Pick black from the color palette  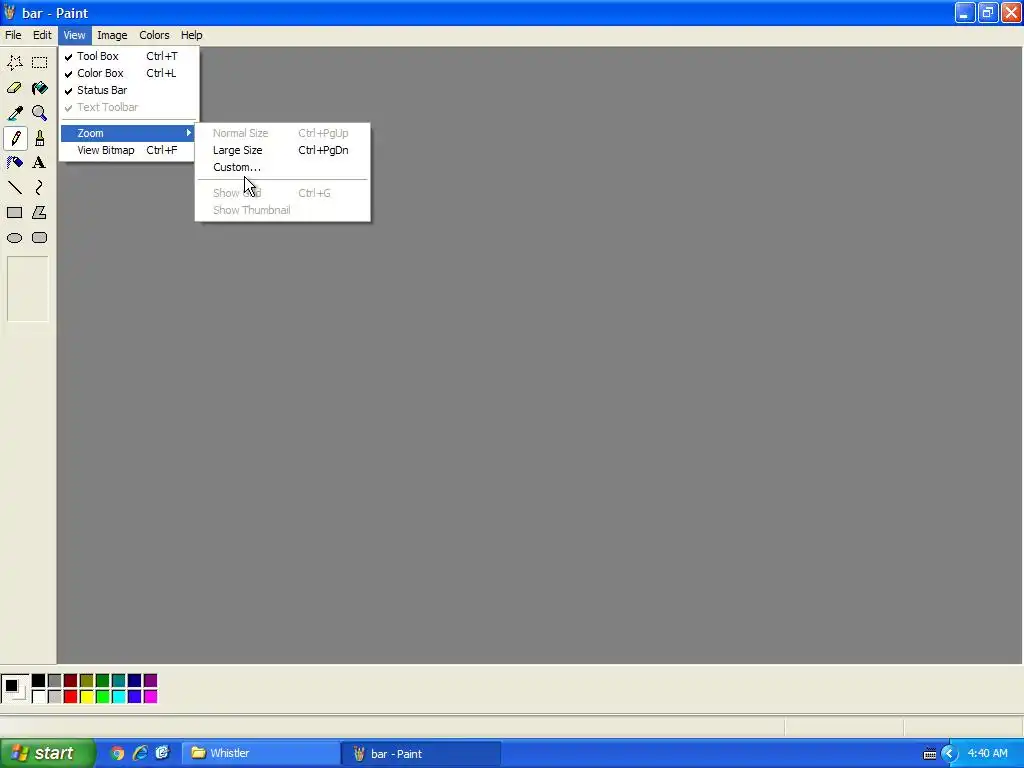click(39, 681)
